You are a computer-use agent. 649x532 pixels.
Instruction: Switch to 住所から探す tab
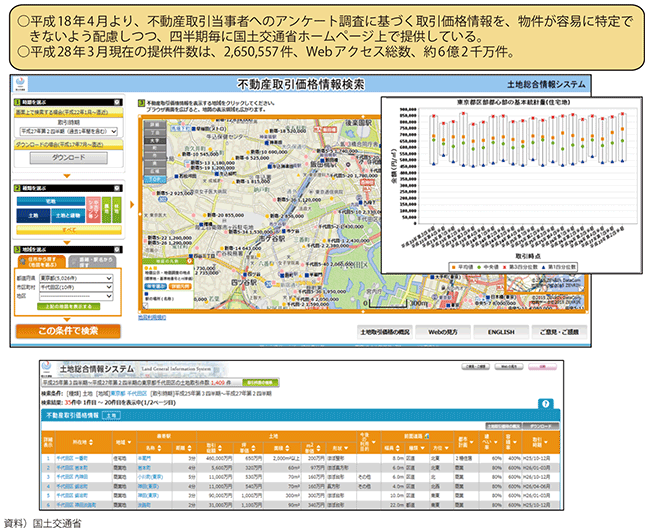click(x=42, y=262)
